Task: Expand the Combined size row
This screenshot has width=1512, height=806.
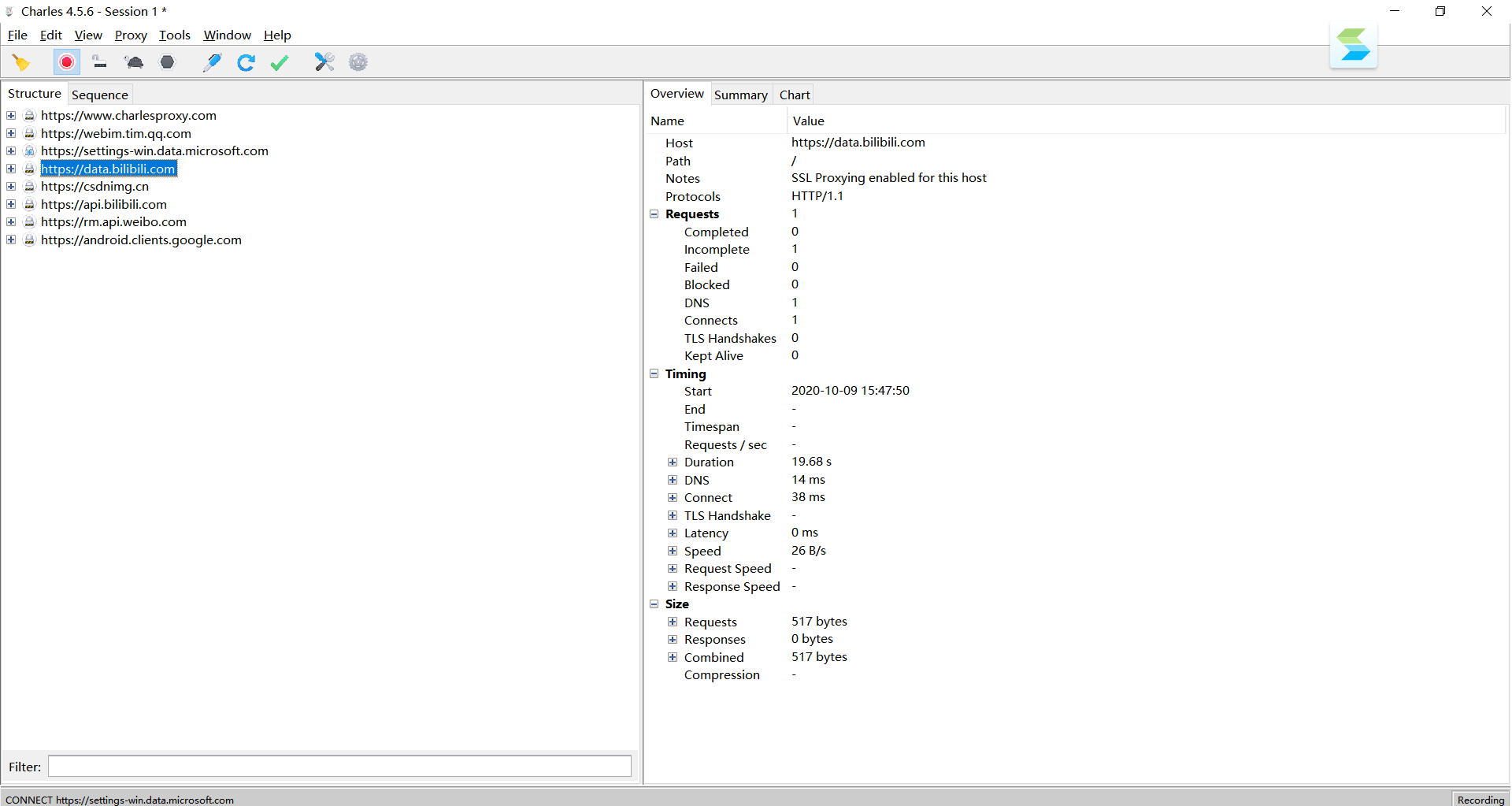Action: (673, 657)
